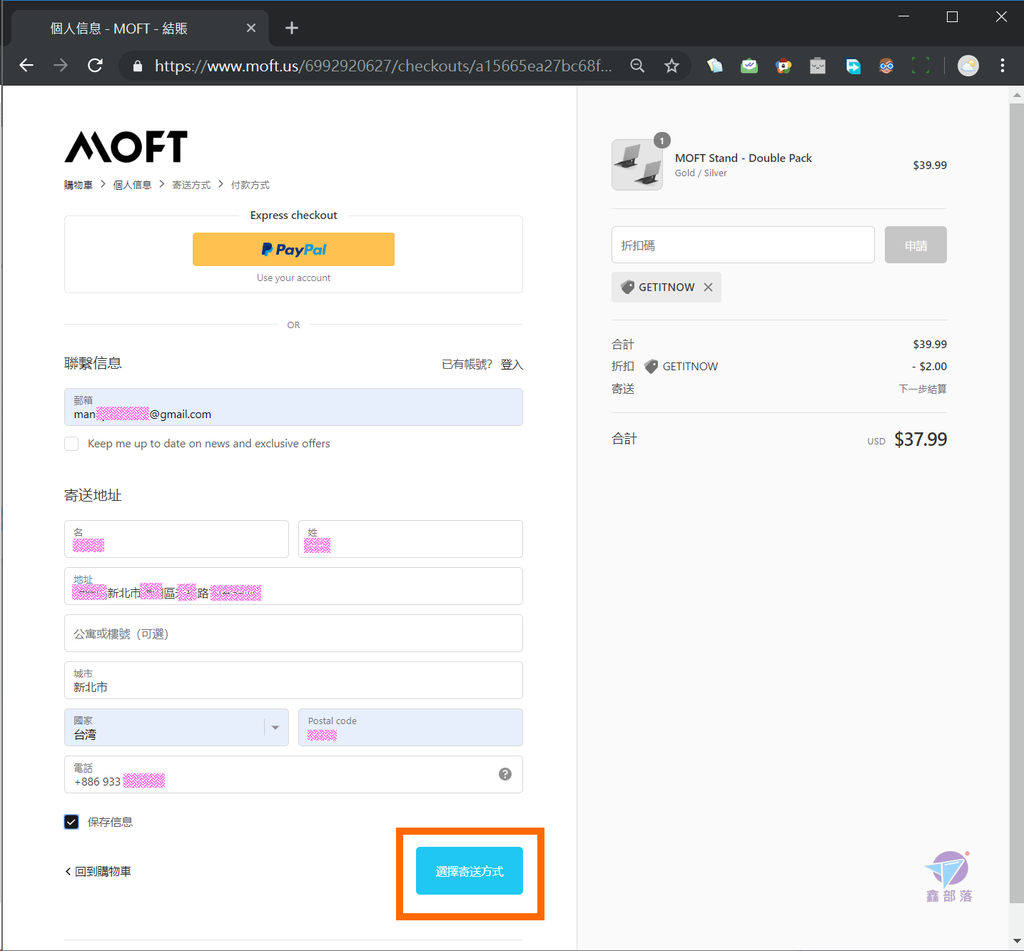Focus the 電話 phone field
The width and height of the screenshot is (1024, 951).
(293, 775)
